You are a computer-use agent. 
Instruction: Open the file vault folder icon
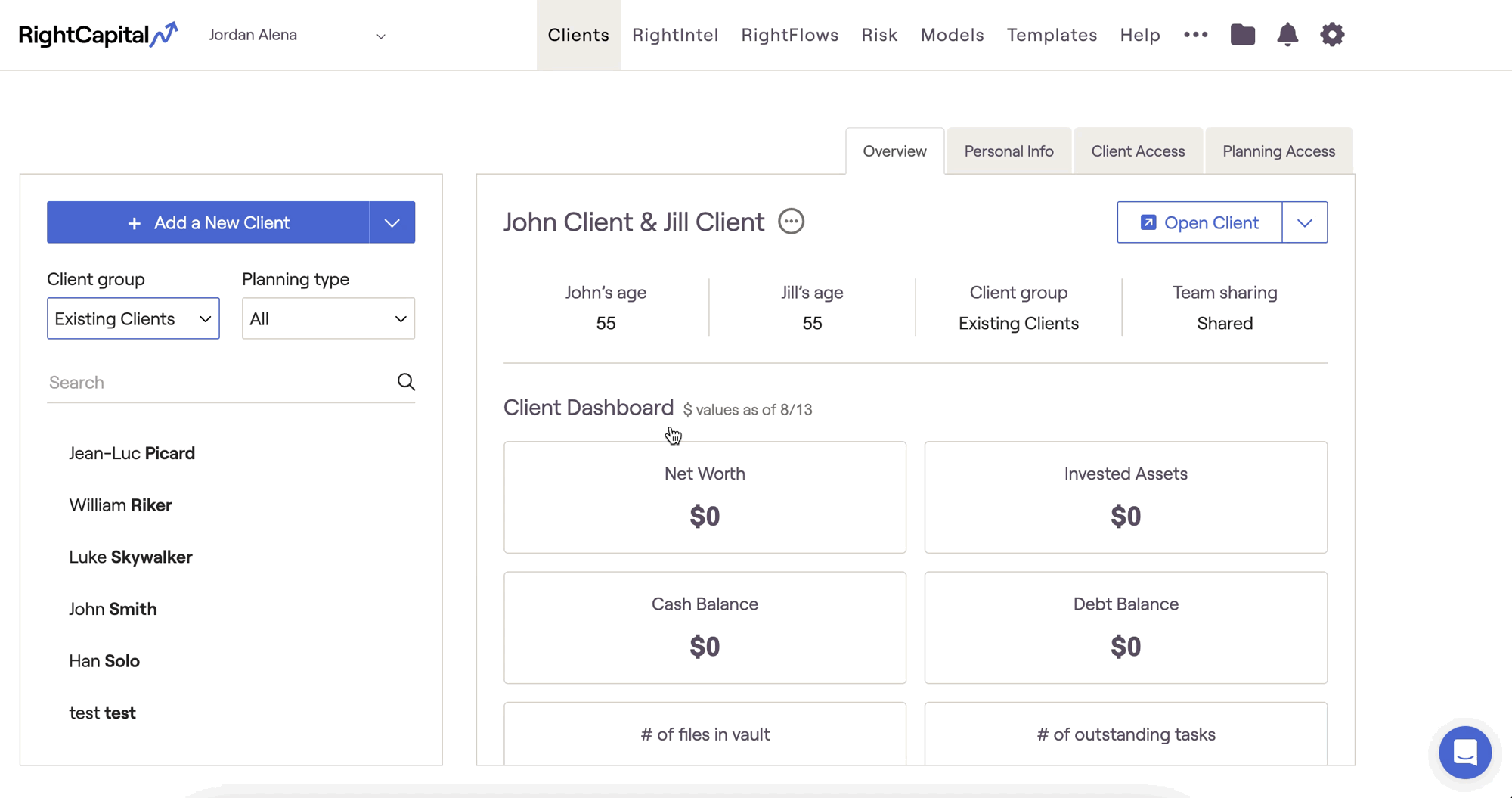(1242, 35)
